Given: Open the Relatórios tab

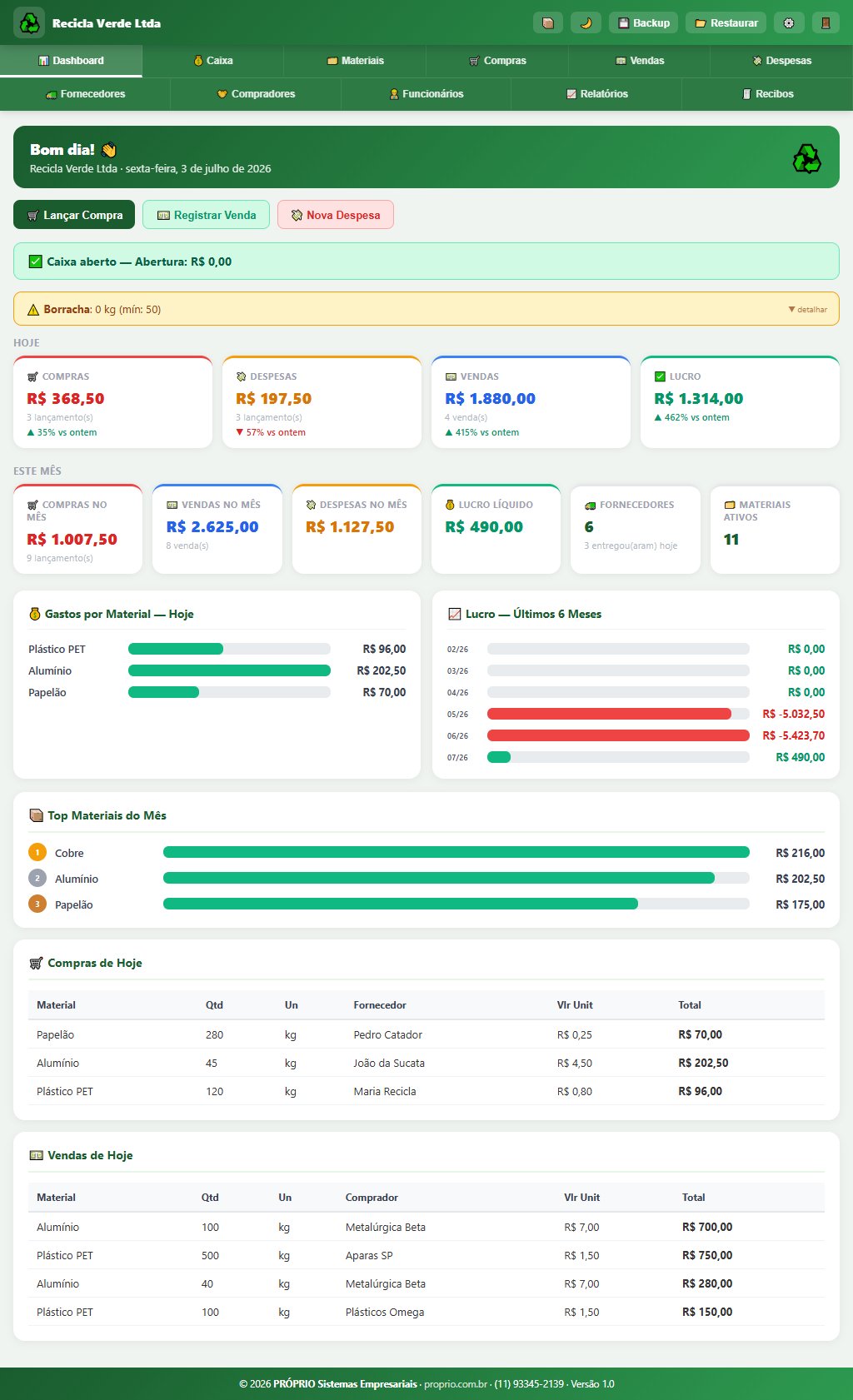Looking at the screenshot, I should [x=596, y=94].
